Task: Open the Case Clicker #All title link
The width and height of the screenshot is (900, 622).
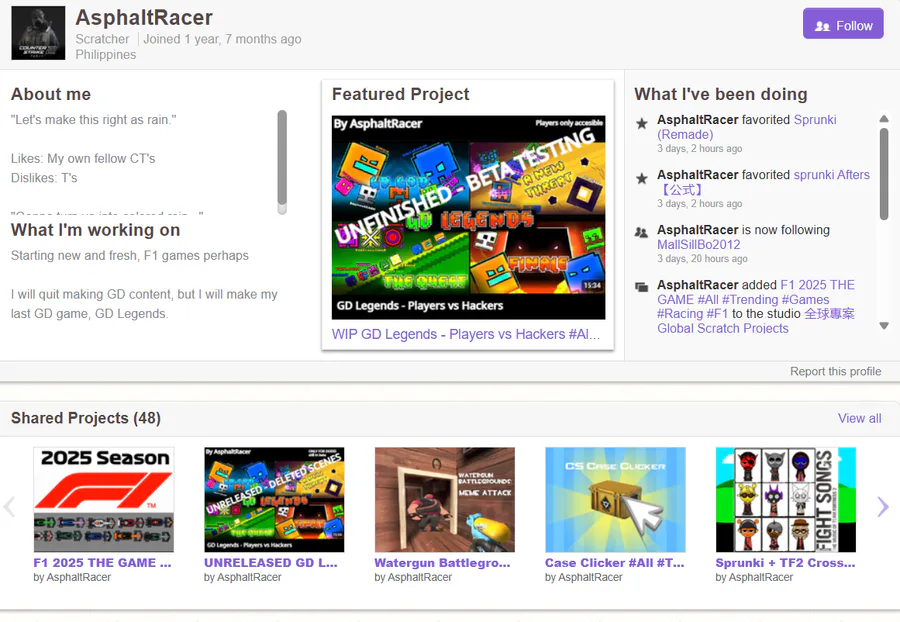Action: click(615, 563)
